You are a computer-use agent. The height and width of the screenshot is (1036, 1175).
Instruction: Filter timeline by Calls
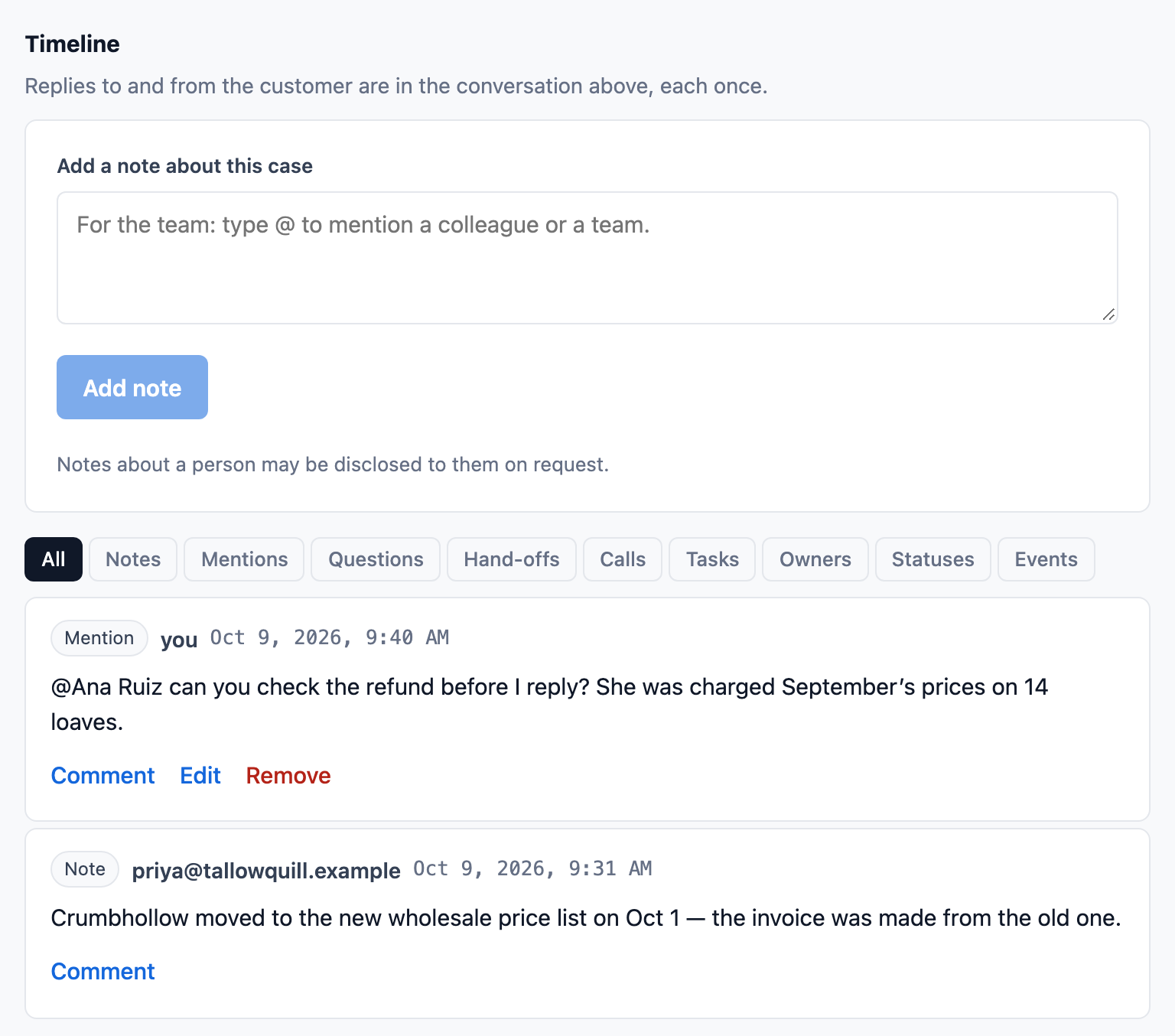pyautogui.click(x=623, y=559)
